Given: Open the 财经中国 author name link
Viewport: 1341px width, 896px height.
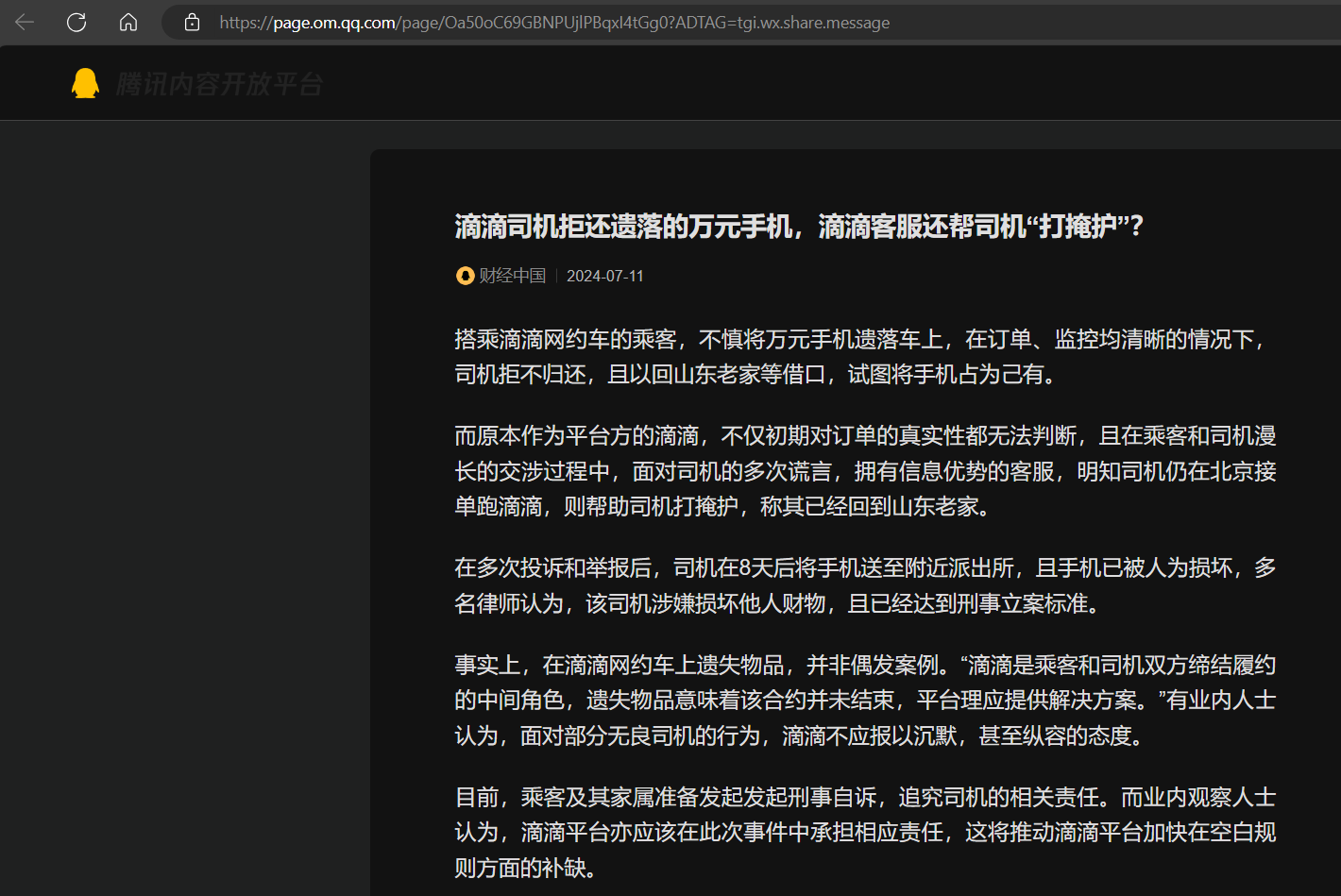Looking at the screenshot, I should pos(512,276).
